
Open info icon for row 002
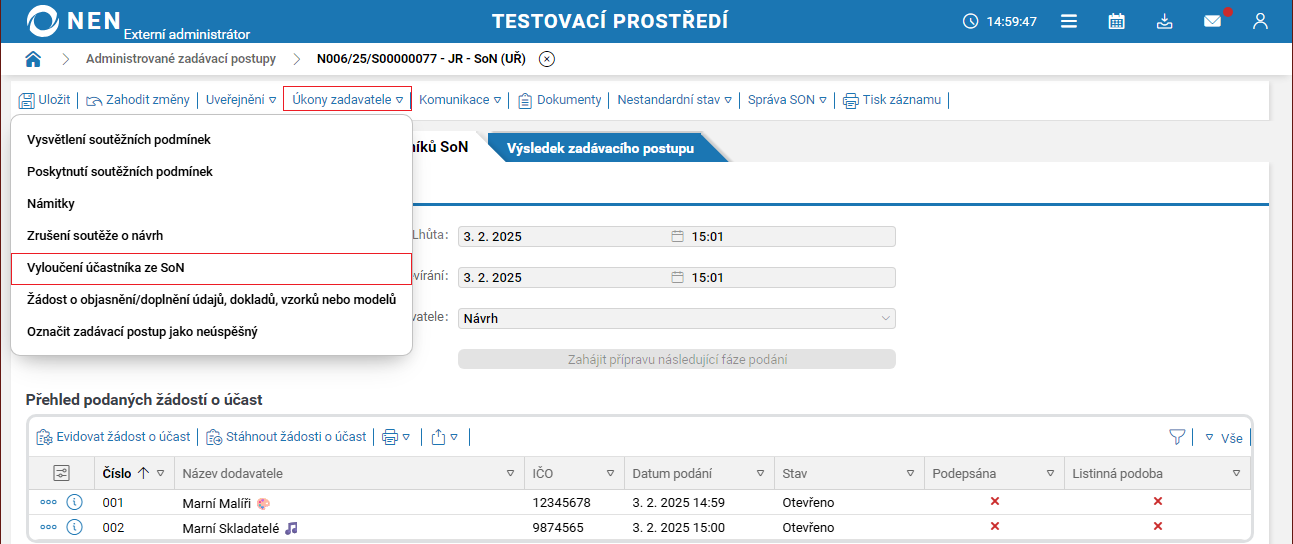point(74,527)
